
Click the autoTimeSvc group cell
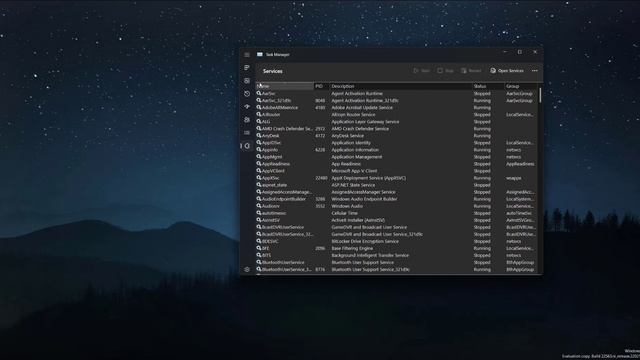pyautogui.click(x=519, y=213)
